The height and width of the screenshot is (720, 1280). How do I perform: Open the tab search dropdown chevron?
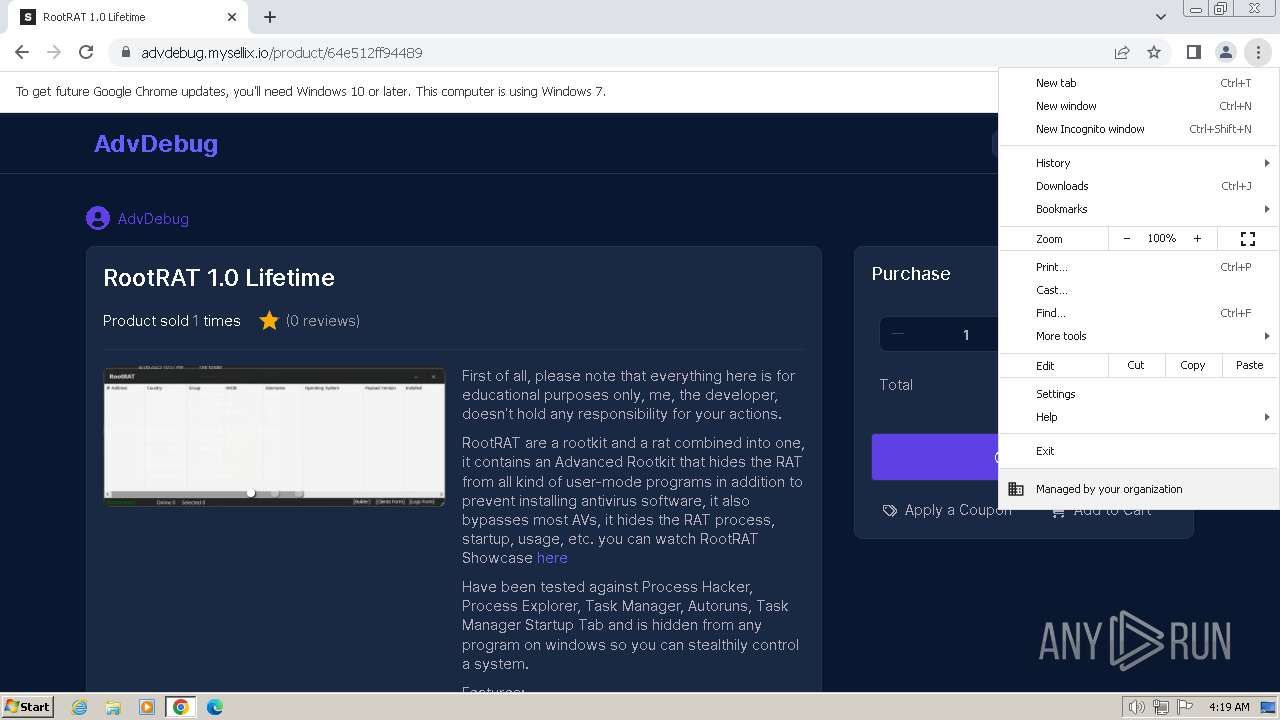[1160, 17]
